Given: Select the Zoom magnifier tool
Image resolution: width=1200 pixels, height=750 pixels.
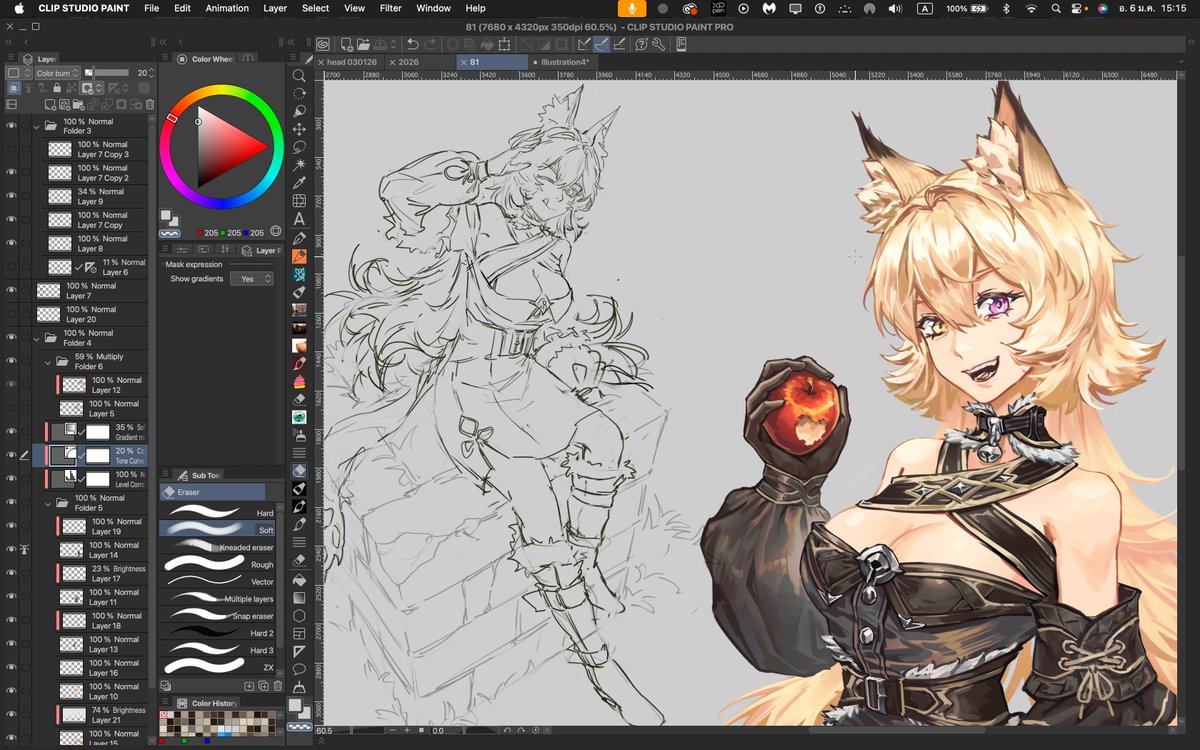Looking at the screenshot, I should (299, 76).
